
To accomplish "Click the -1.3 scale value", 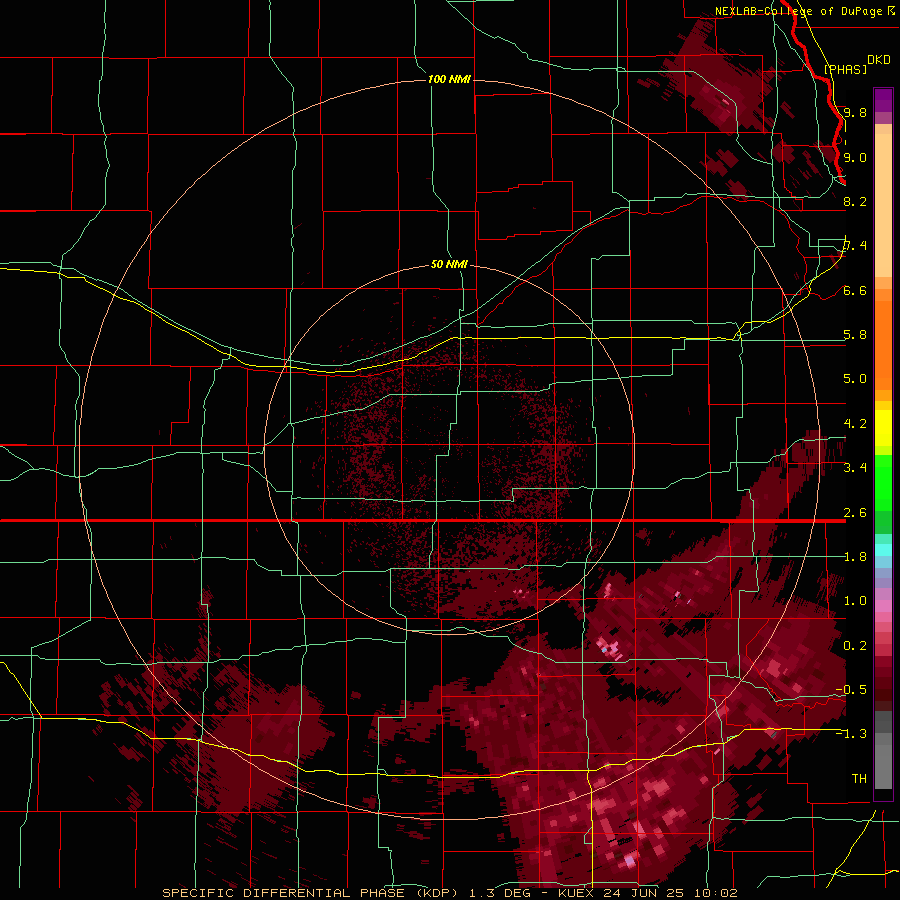I will pyautogui.click(x=851, y=734).
